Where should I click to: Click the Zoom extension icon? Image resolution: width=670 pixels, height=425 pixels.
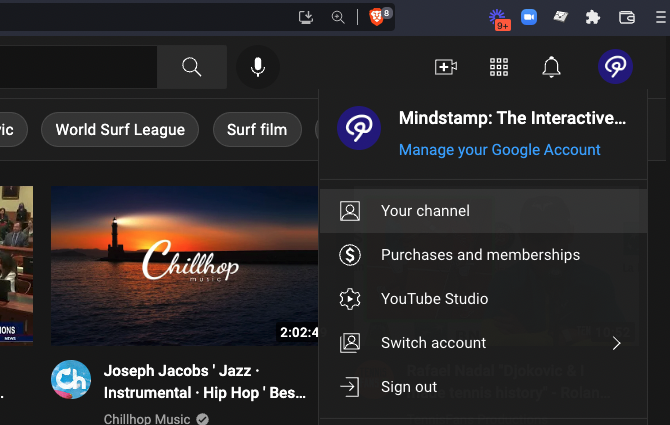pos(529,17)
